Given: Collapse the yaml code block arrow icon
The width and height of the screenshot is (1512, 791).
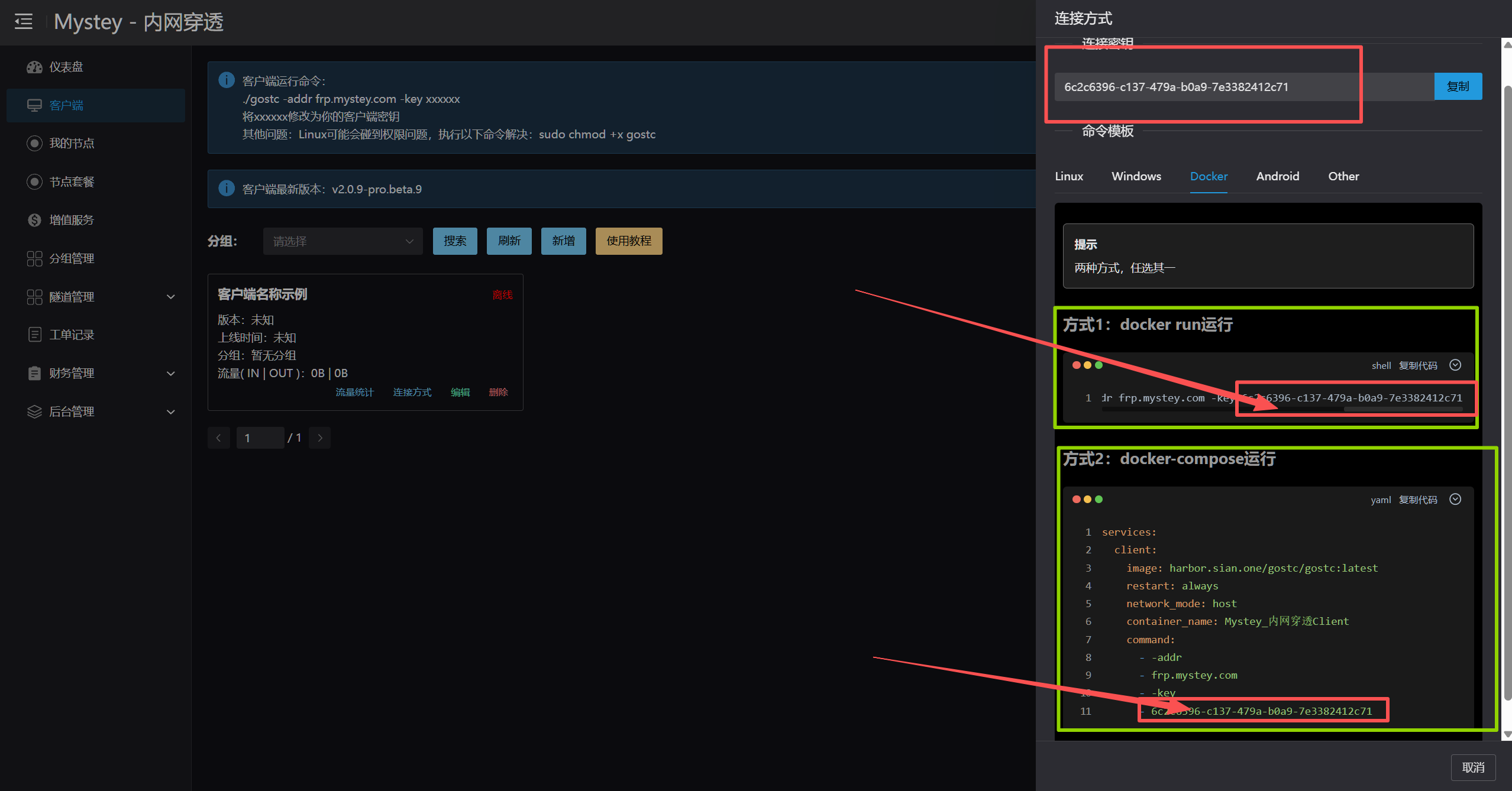Looking at the screenshot, I should tap(1455, 500).
